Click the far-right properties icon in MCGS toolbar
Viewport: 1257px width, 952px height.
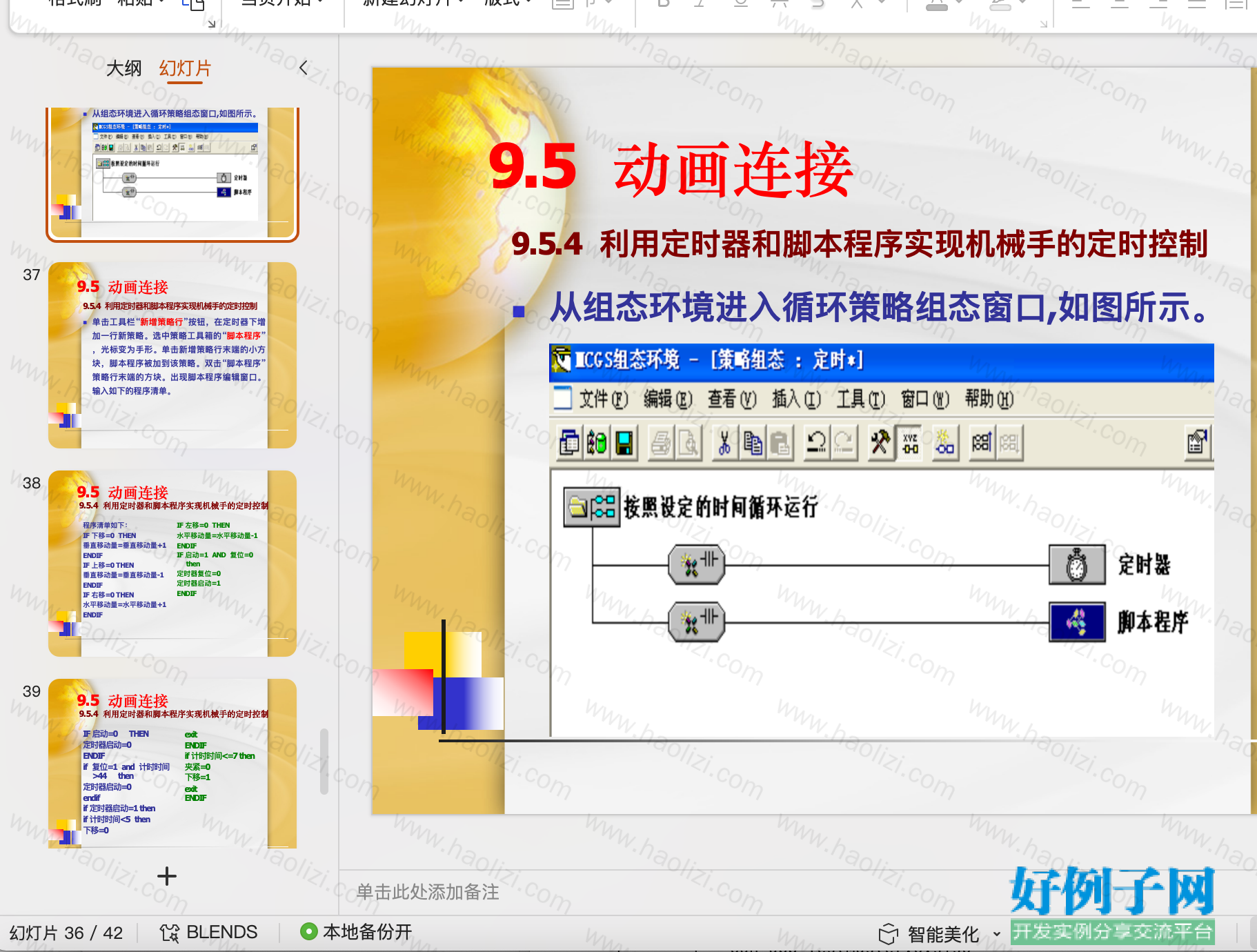(1198, 443)
